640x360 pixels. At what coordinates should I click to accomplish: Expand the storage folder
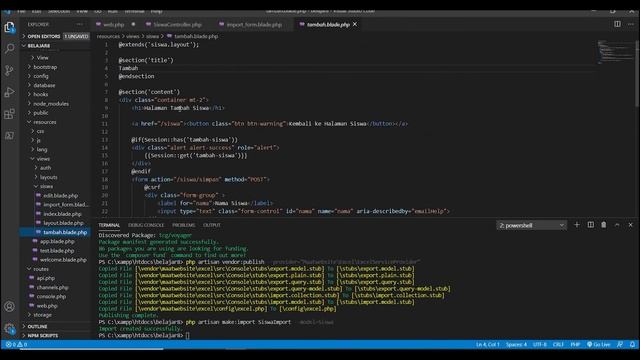click(x=42, y=315)
